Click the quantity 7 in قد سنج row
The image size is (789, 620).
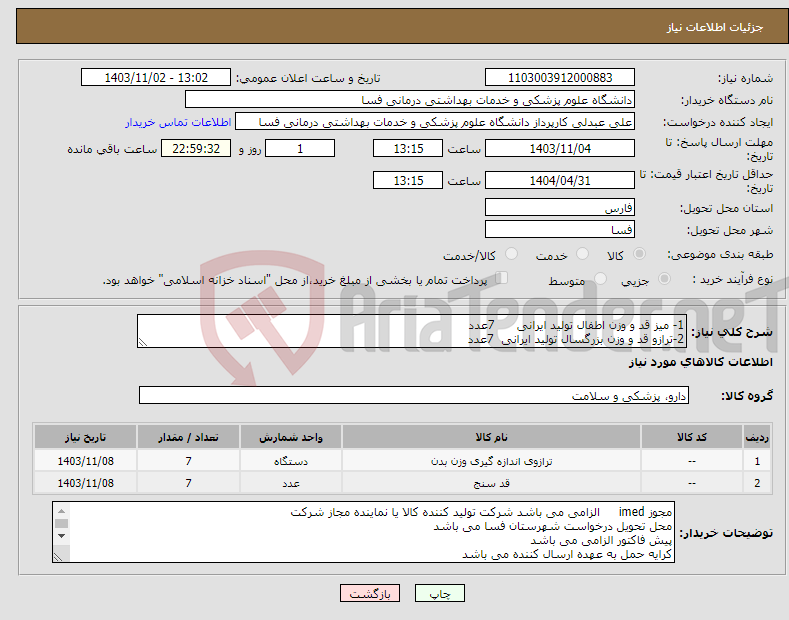pyautogui.click(x=188, y=483)
